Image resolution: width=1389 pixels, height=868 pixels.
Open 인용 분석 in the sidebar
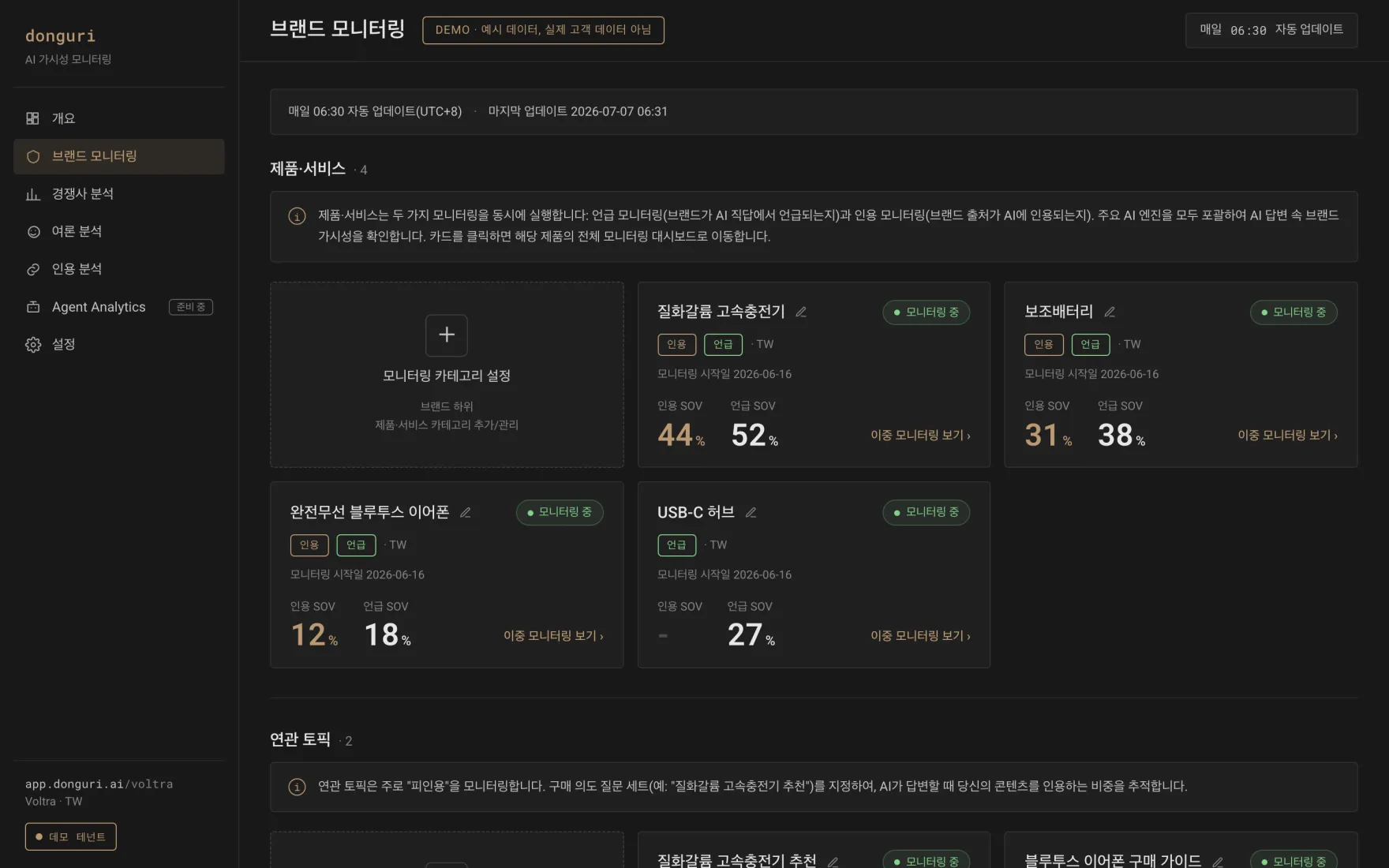pyautogui.click(x=118, y=270)
